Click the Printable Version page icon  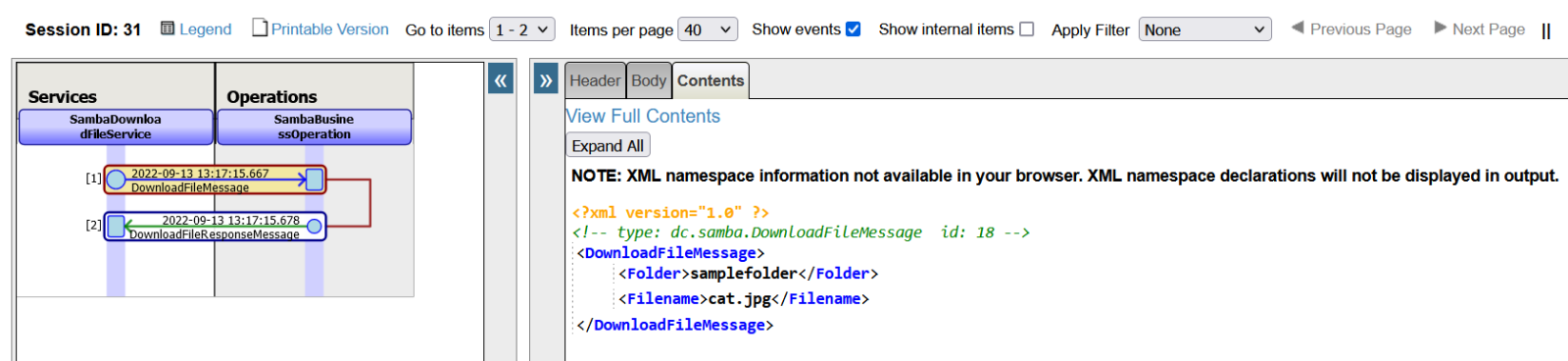260,27
